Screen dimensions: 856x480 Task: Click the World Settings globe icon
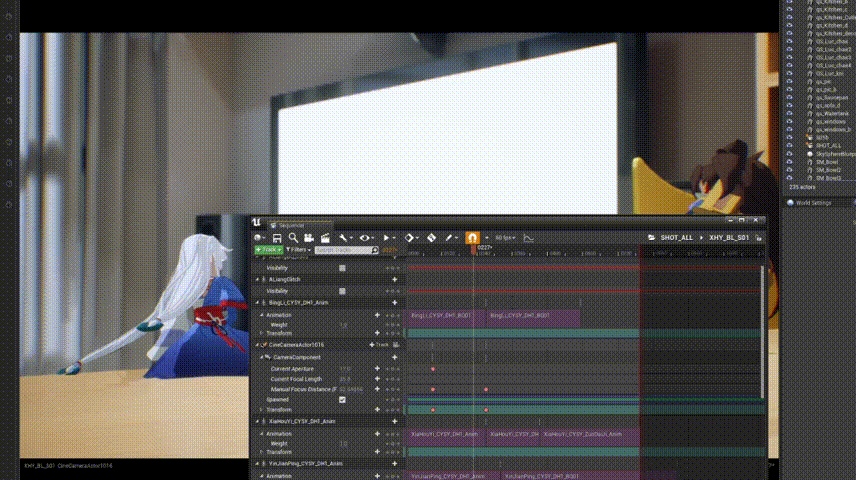coord(790,203)
